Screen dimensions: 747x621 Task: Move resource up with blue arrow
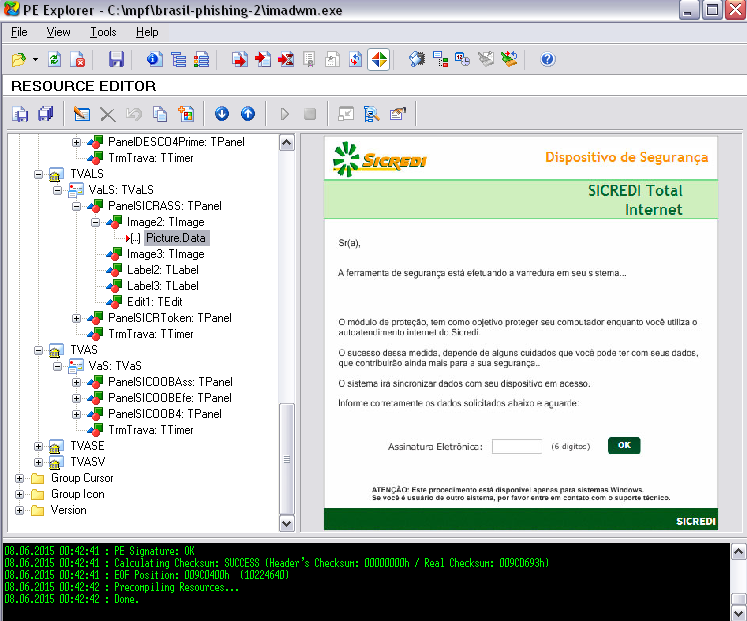point(248,114)
